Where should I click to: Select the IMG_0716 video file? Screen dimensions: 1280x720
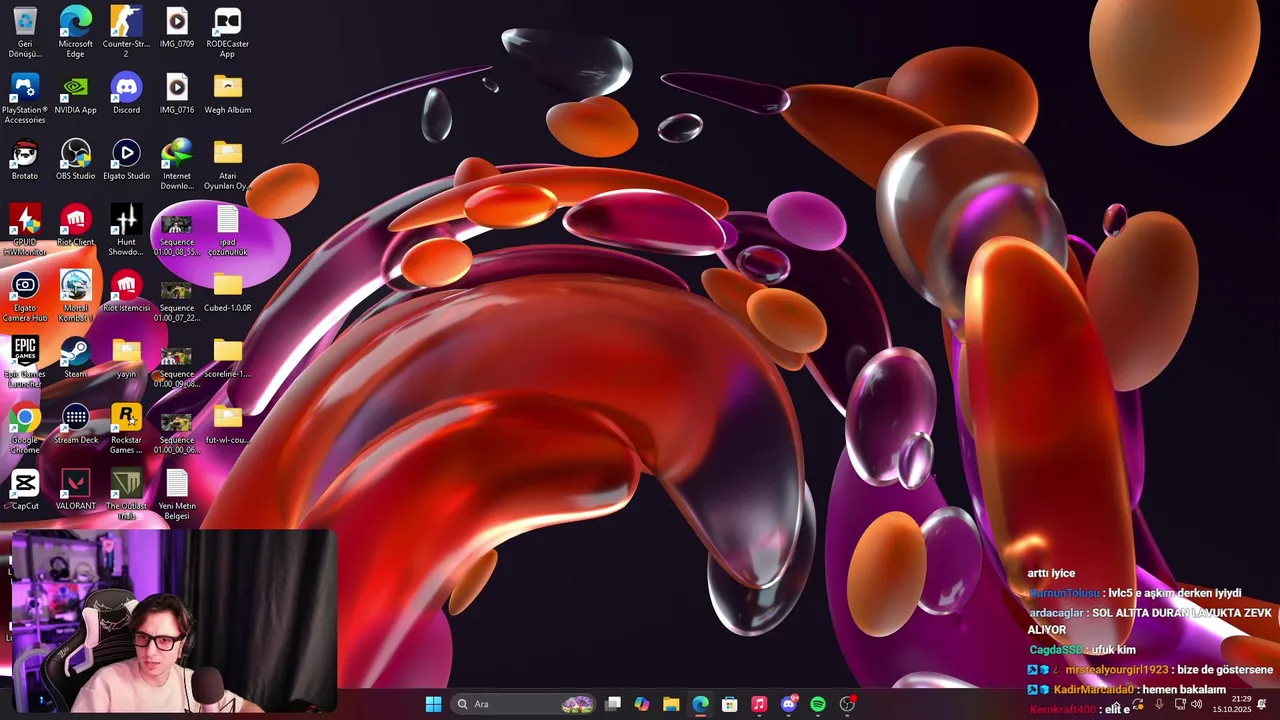(177, 93)
